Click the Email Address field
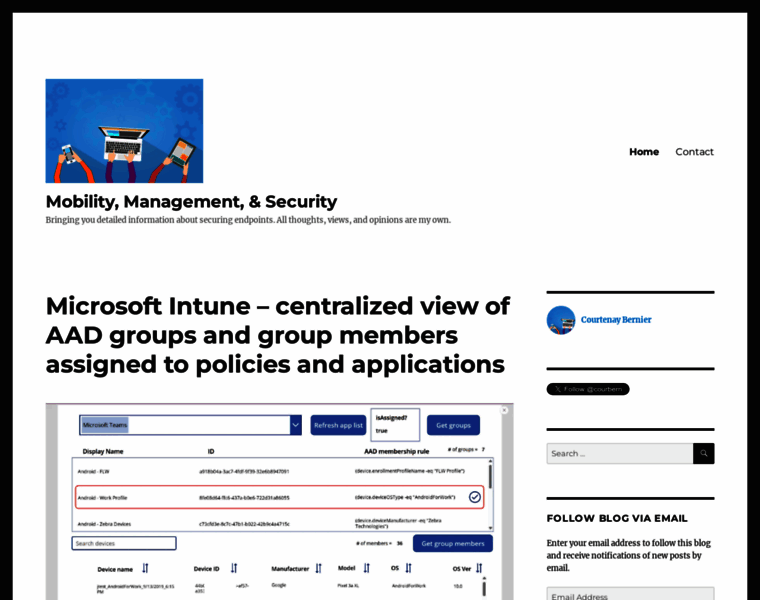The width and height of the screenshot is (760, 600). (630, 594)
